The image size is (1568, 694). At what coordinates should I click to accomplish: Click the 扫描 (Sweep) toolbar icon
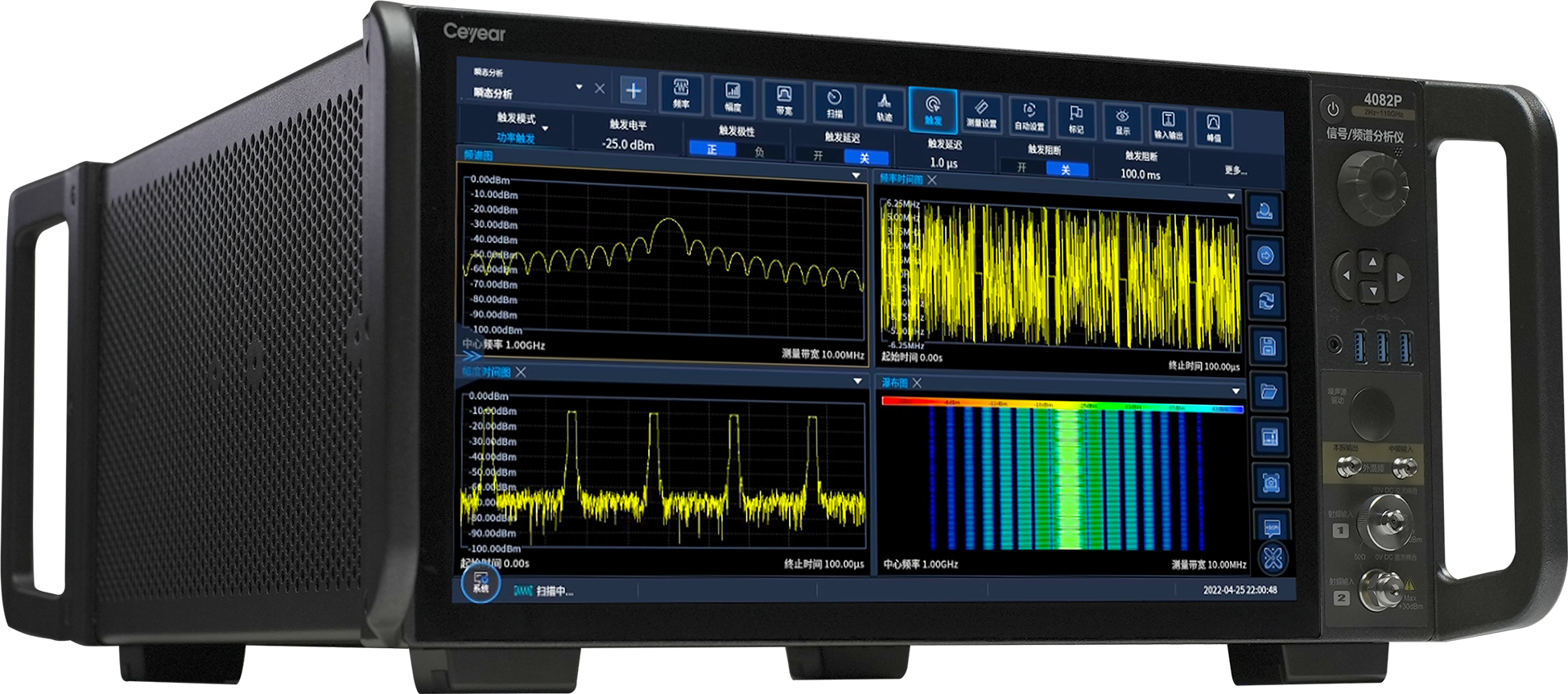coord(835,102)
